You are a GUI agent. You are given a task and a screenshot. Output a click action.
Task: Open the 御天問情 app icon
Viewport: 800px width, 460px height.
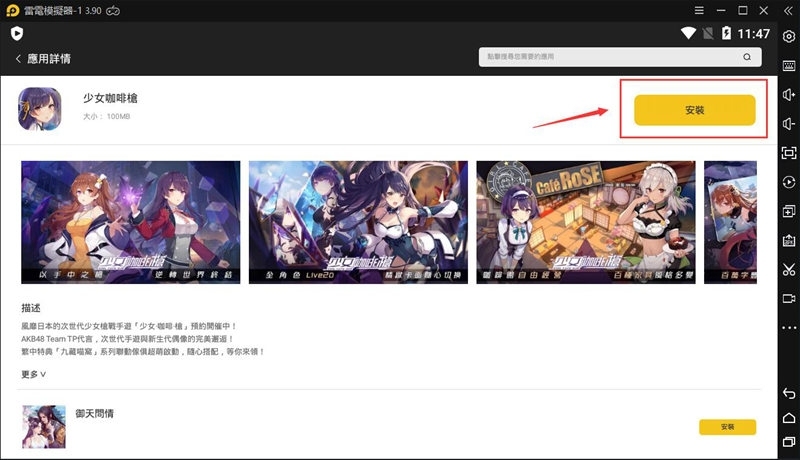(44, 427)
